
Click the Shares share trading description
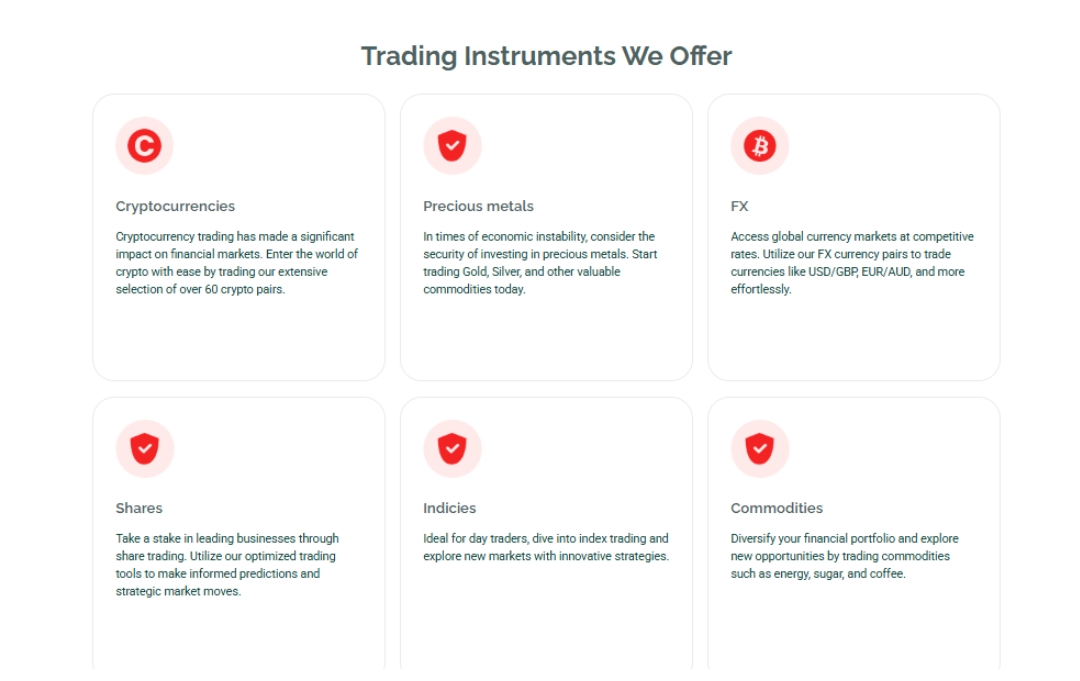(227, 565)
